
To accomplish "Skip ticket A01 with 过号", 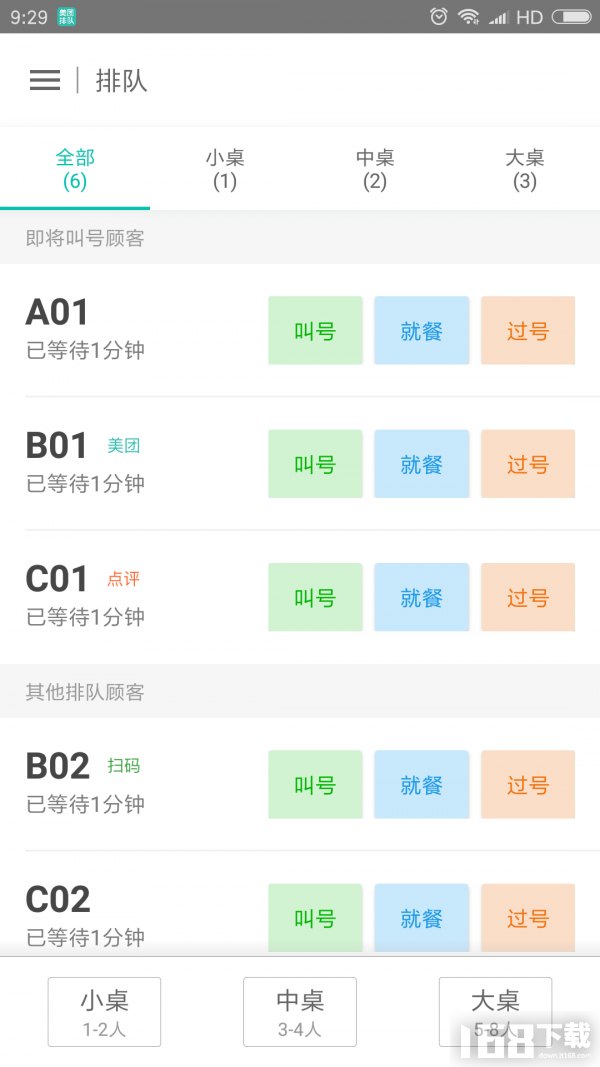I will [528, 331].
